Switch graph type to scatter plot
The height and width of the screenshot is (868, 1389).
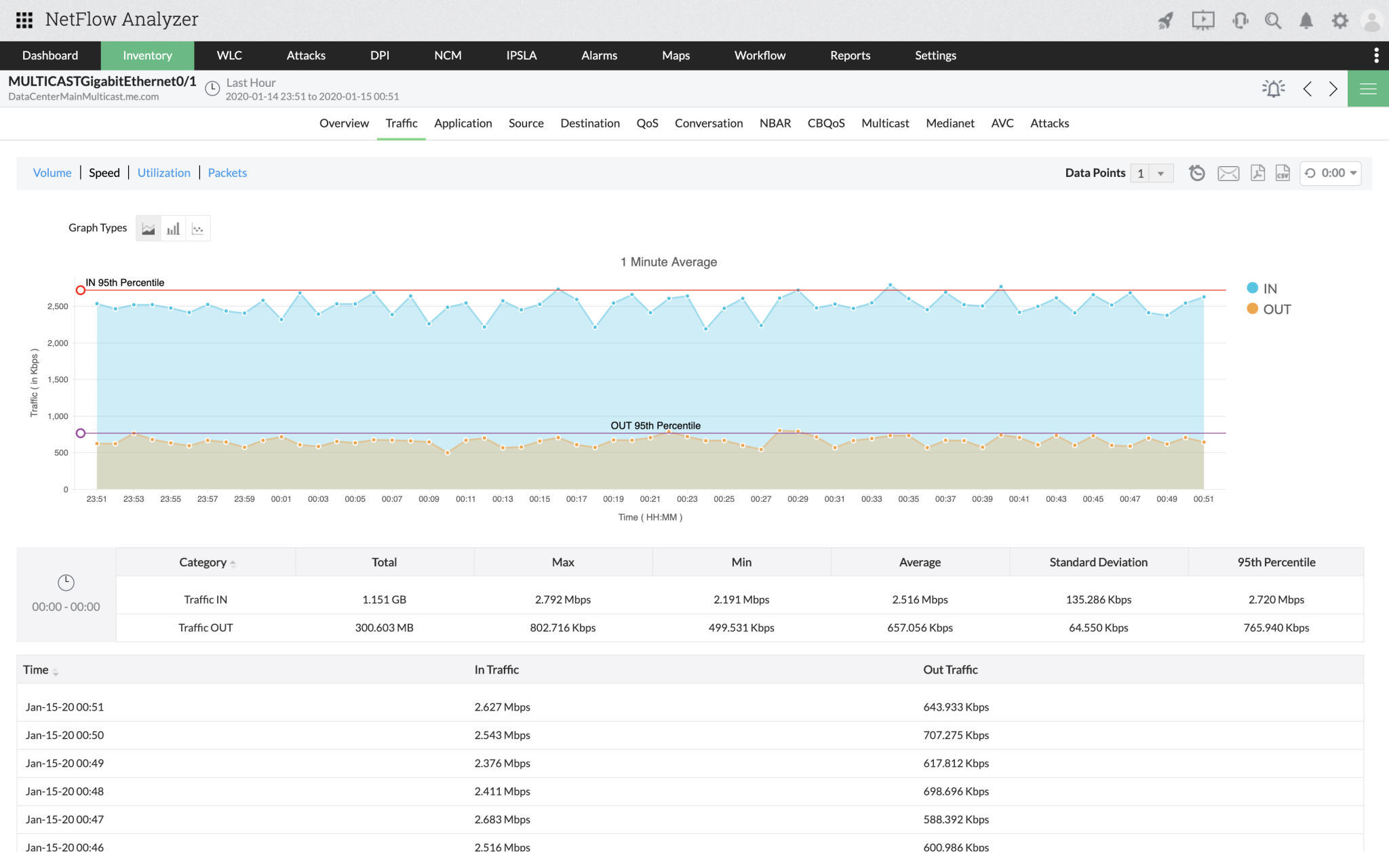198,228
